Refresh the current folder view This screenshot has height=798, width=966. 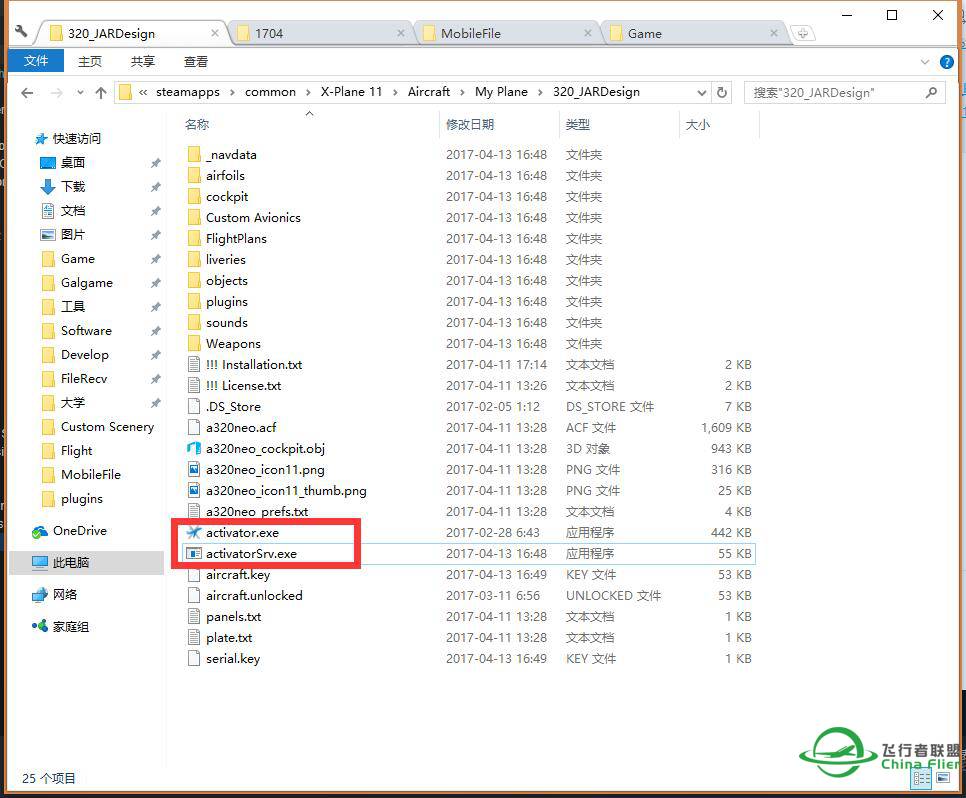[x=721, y=92]
